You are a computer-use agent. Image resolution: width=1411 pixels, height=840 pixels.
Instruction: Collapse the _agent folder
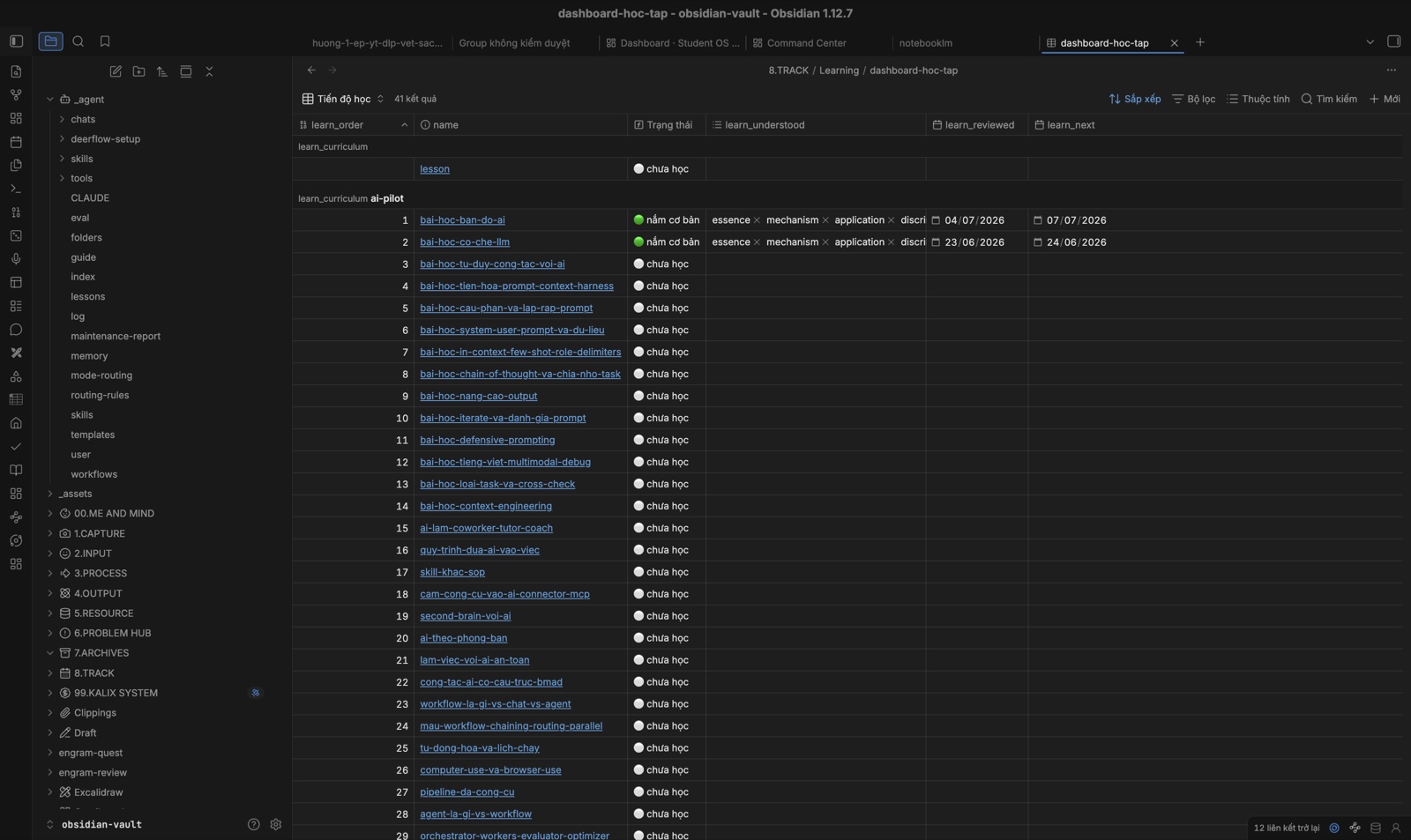(50, 100)
